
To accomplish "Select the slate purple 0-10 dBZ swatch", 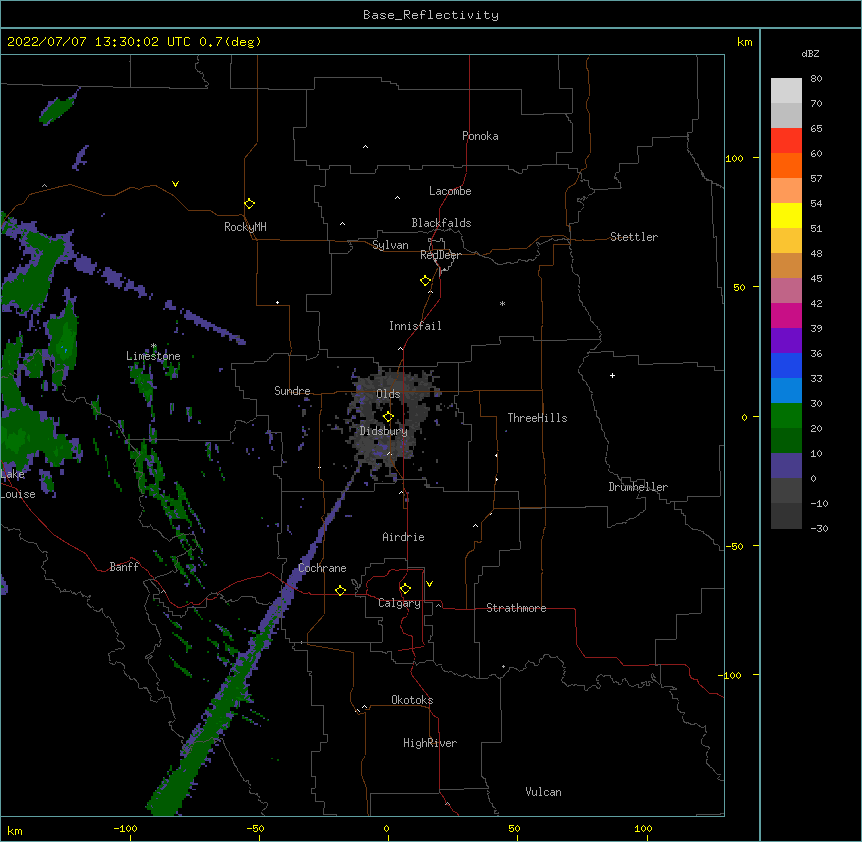I will click(786, 466).
